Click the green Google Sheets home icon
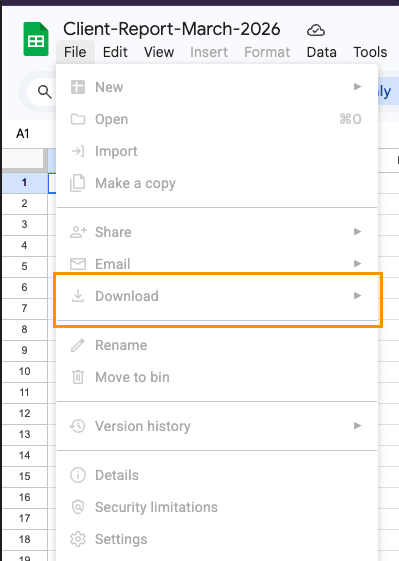Image resolution: width=399 pixels, height=561 pixels. (x=36, y=39)
